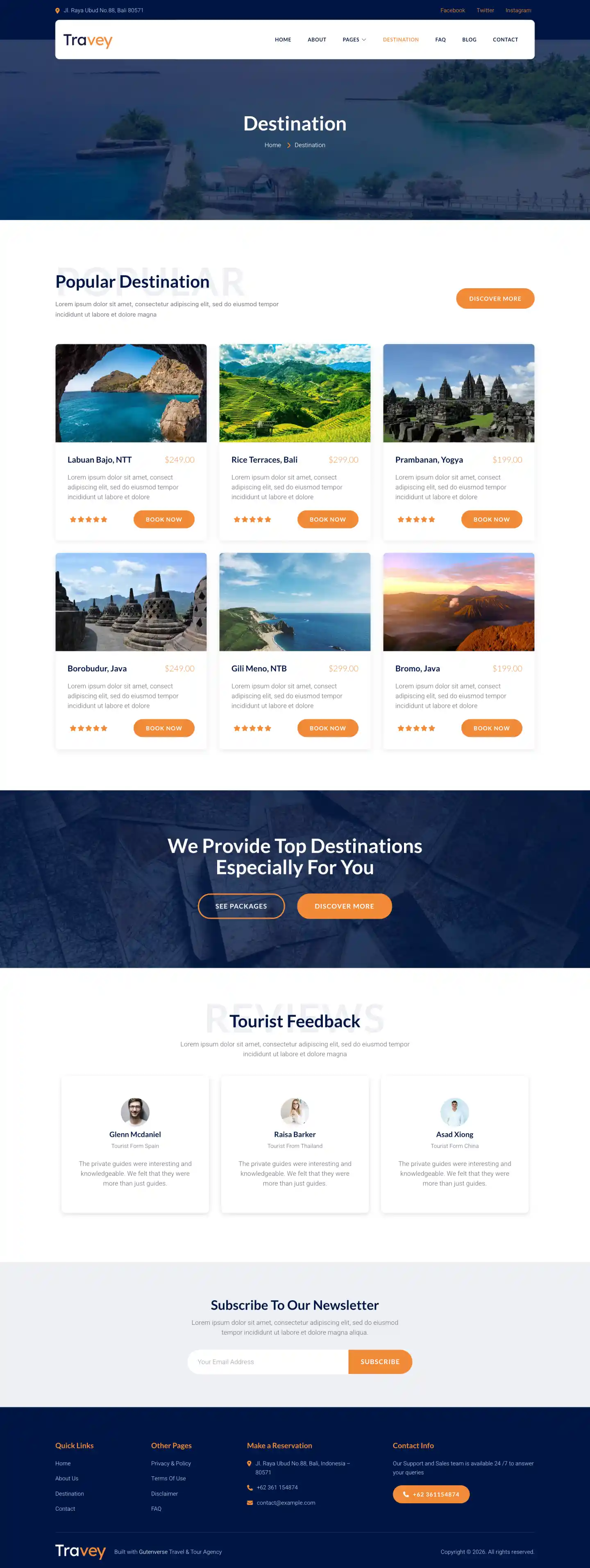Click the location pin icon in top bar

click(x=57, y=10)
